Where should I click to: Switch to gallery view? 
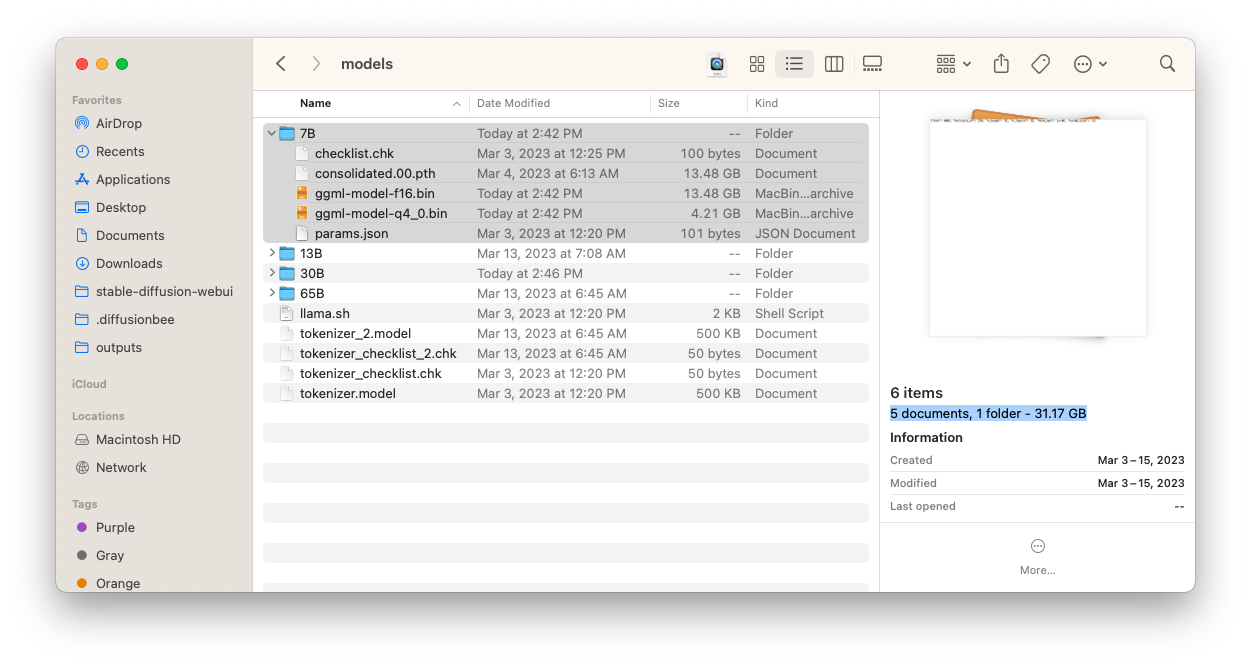pos(872,64)
